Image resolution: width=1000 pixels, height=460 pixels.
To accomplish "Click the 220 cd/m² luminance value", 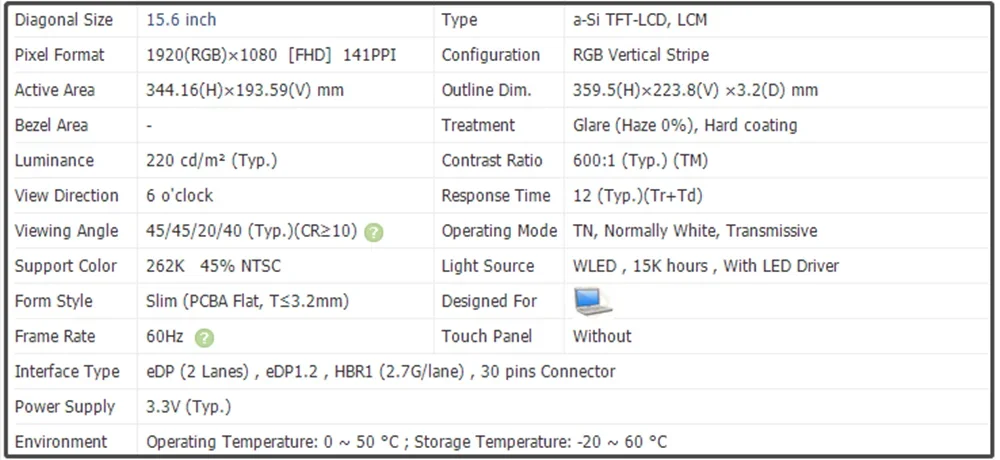I will (x=212, y=160).
